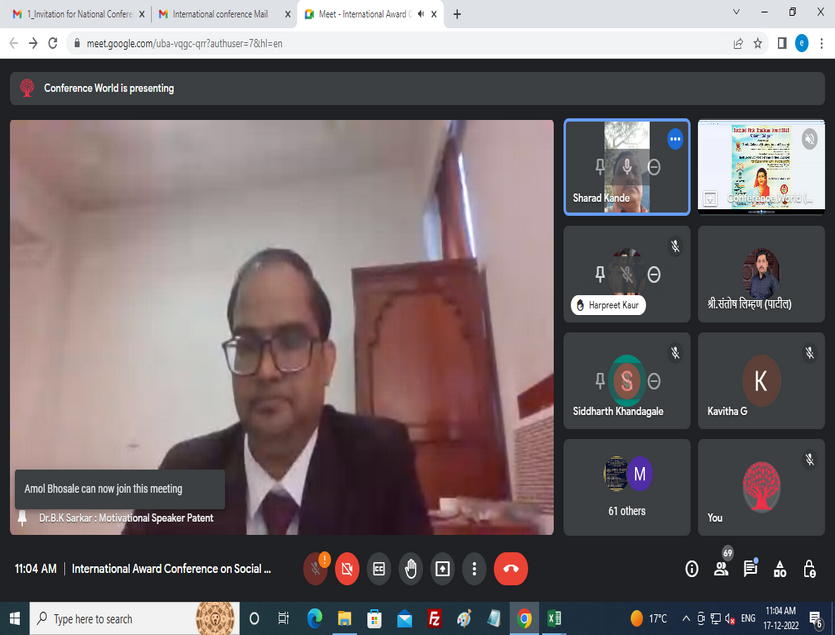Switch to the Invitation for National Conference tab
Viewport: 835px width, 635px height.
click(x=79, y=14)
